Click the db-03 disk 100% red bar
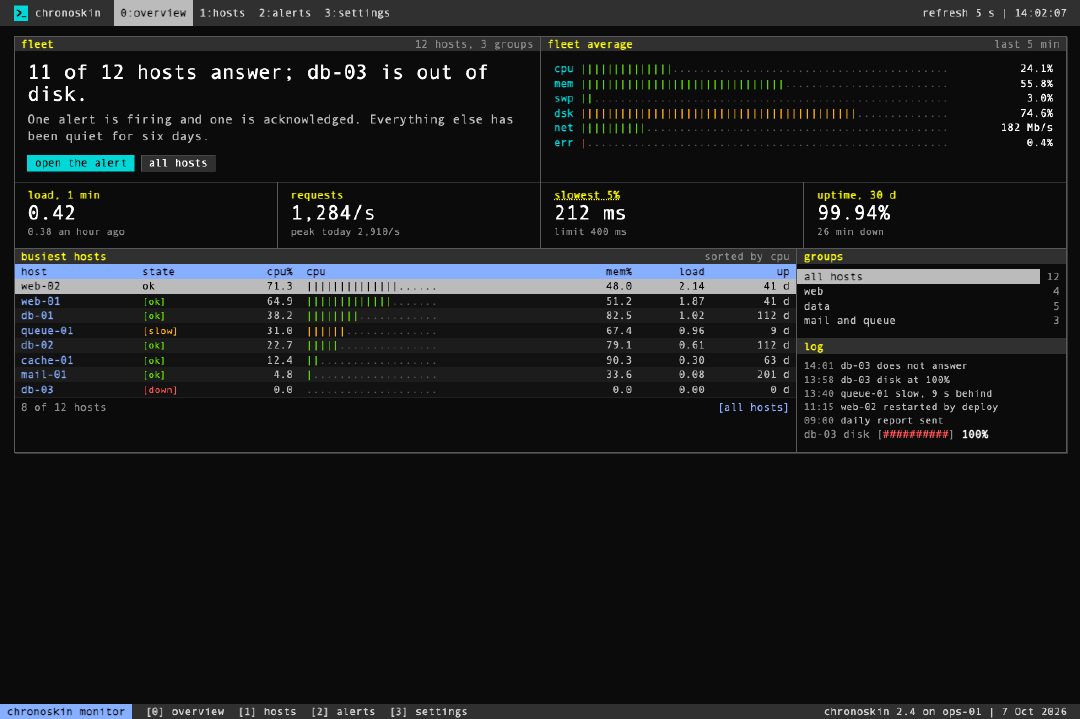Screen dimensions: 1080x719 915,435
